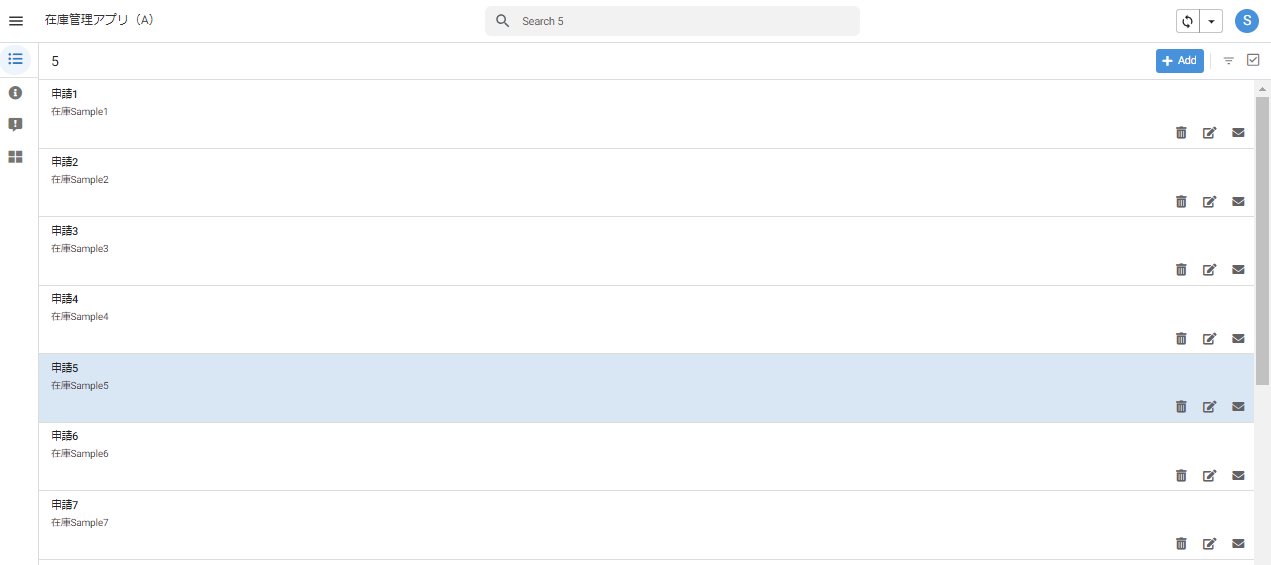Open the 申請2 list entry
The image size is (1271, 565).
click(x=646, y=183)
